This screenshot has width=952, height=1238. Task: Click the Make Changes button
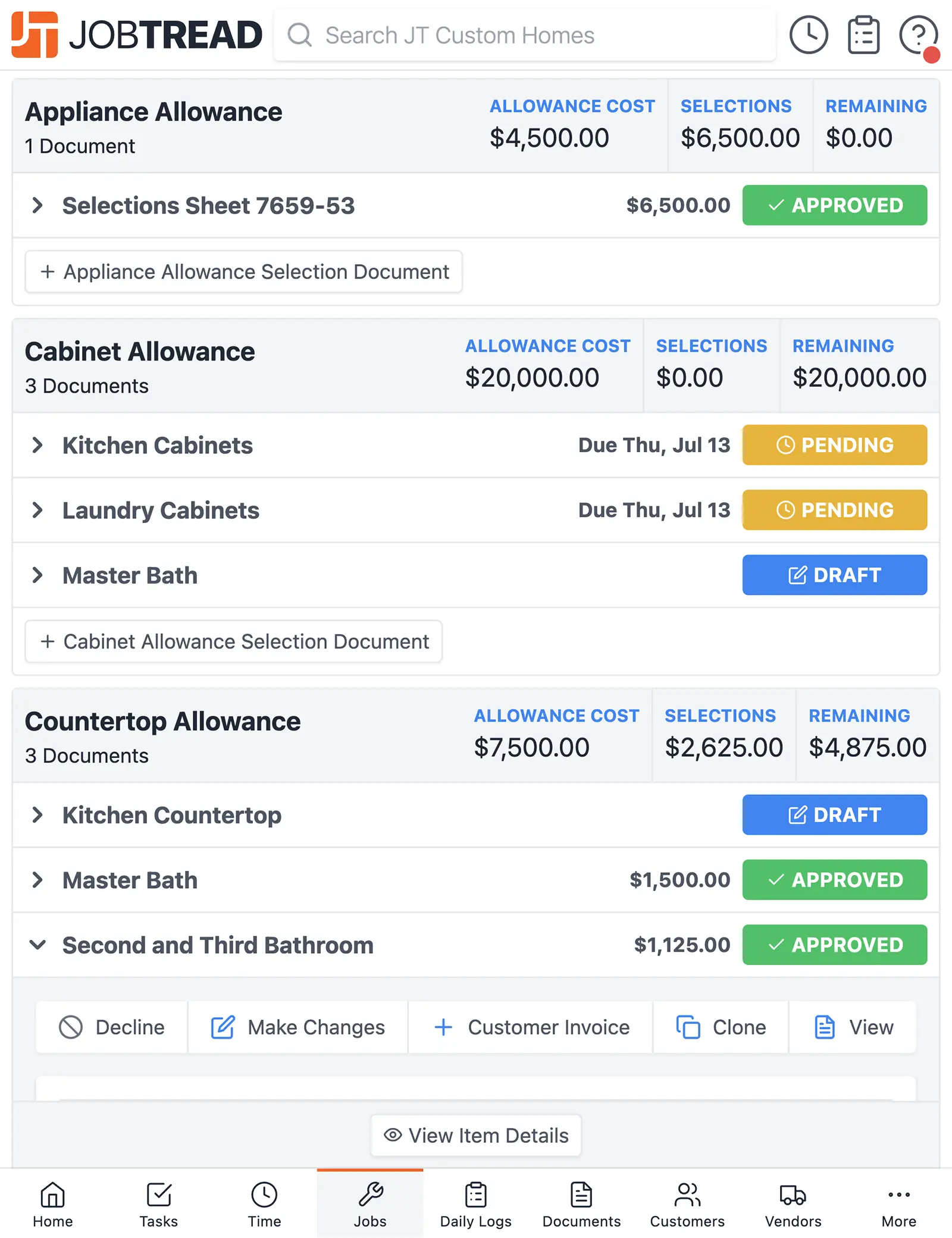297,1027
